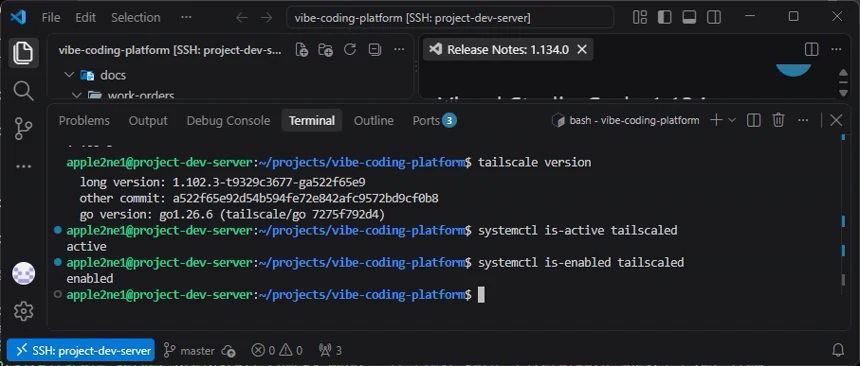860x366 pixels.
Task: Click the VS Code logo icon
Action: click(x=18, y=17)
